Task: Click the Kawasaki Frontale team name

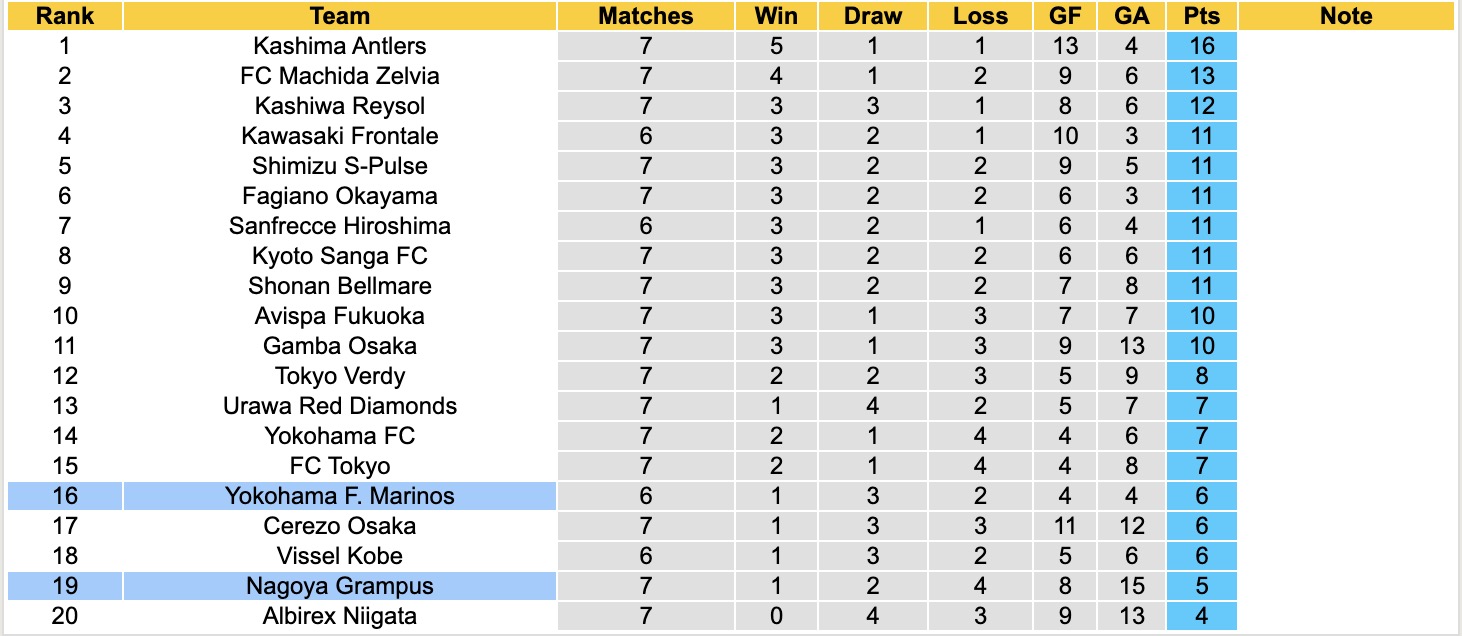Action: click(340, 136)
